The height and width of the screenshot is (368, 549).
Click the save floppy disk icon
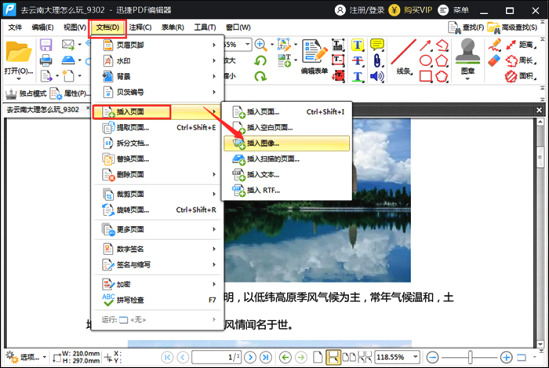click(46, 45)
